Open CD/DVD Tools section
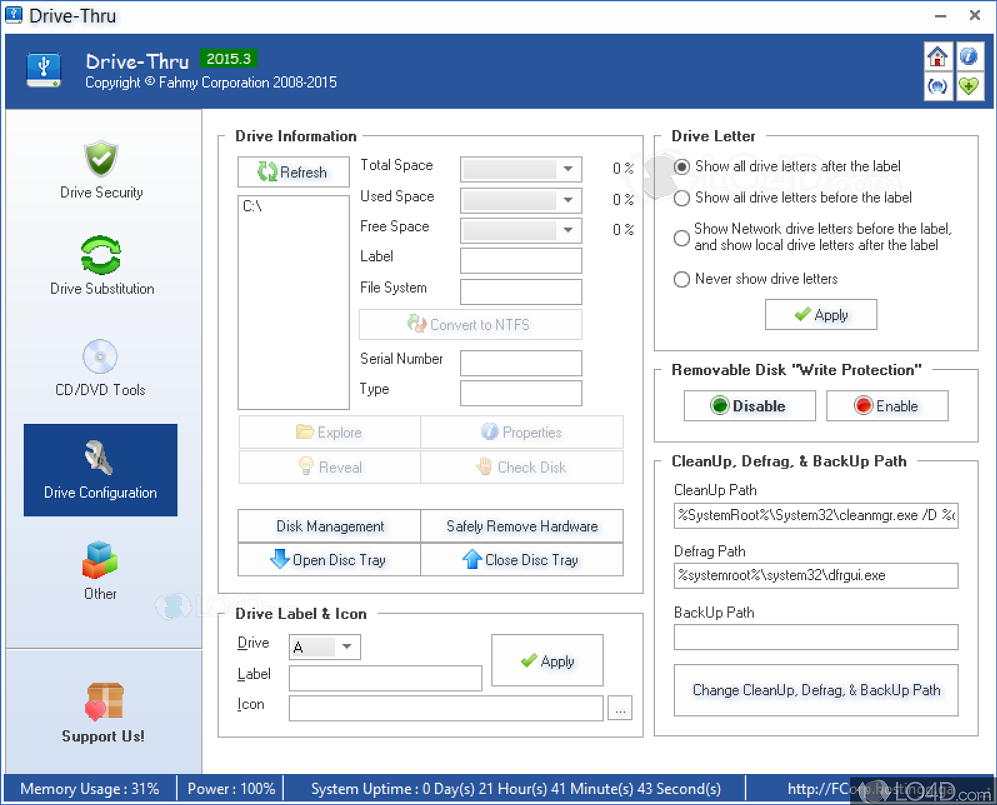The width and height of the screenshot is (997, 805). [x=101, y=367]
